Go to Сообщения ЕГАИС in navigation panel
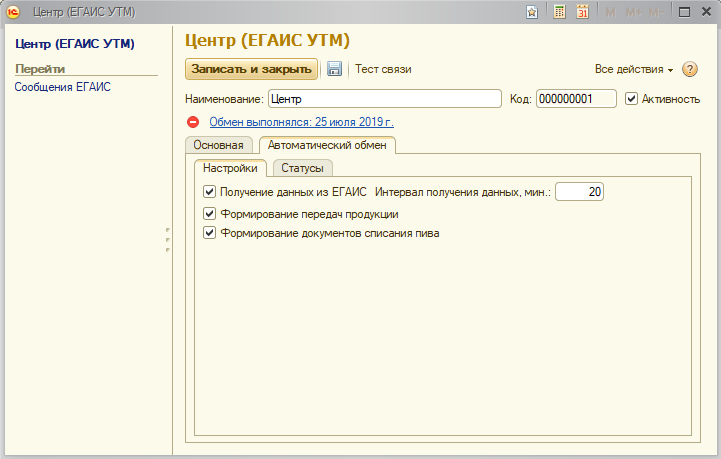The height and width of the screenshot is (459, 721). pyautogui.click(x=63, y=87)
